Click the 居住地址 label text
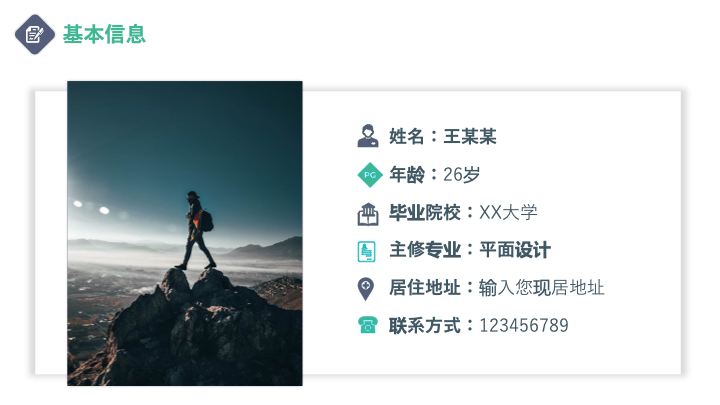 coord(425,287)
